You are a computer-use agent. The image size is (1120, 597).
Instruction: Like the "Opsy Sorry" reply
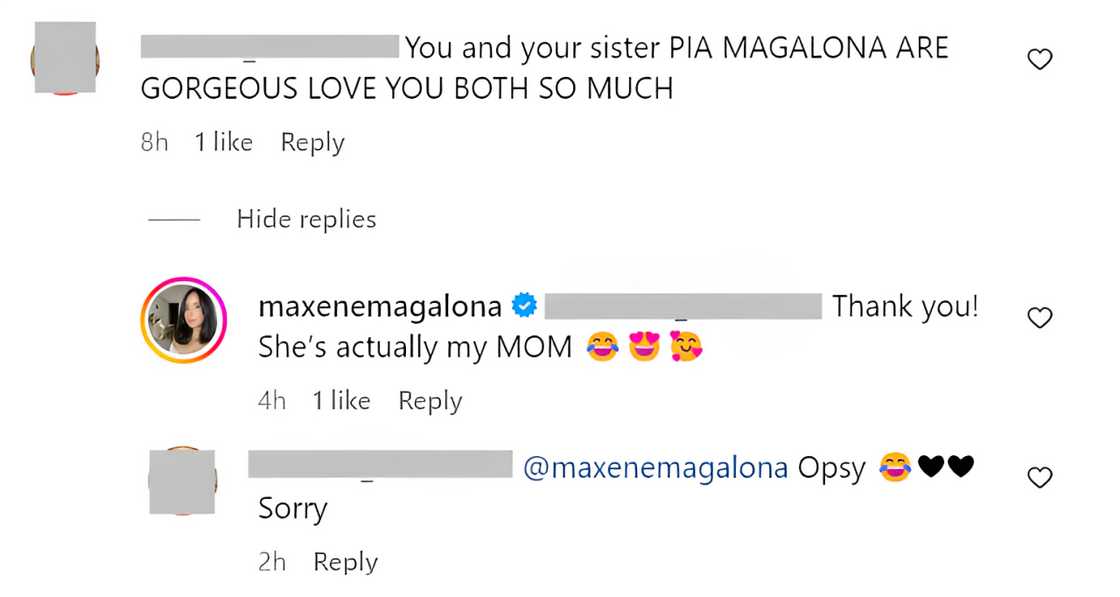pyautogui.click(x=1040, y=478)
